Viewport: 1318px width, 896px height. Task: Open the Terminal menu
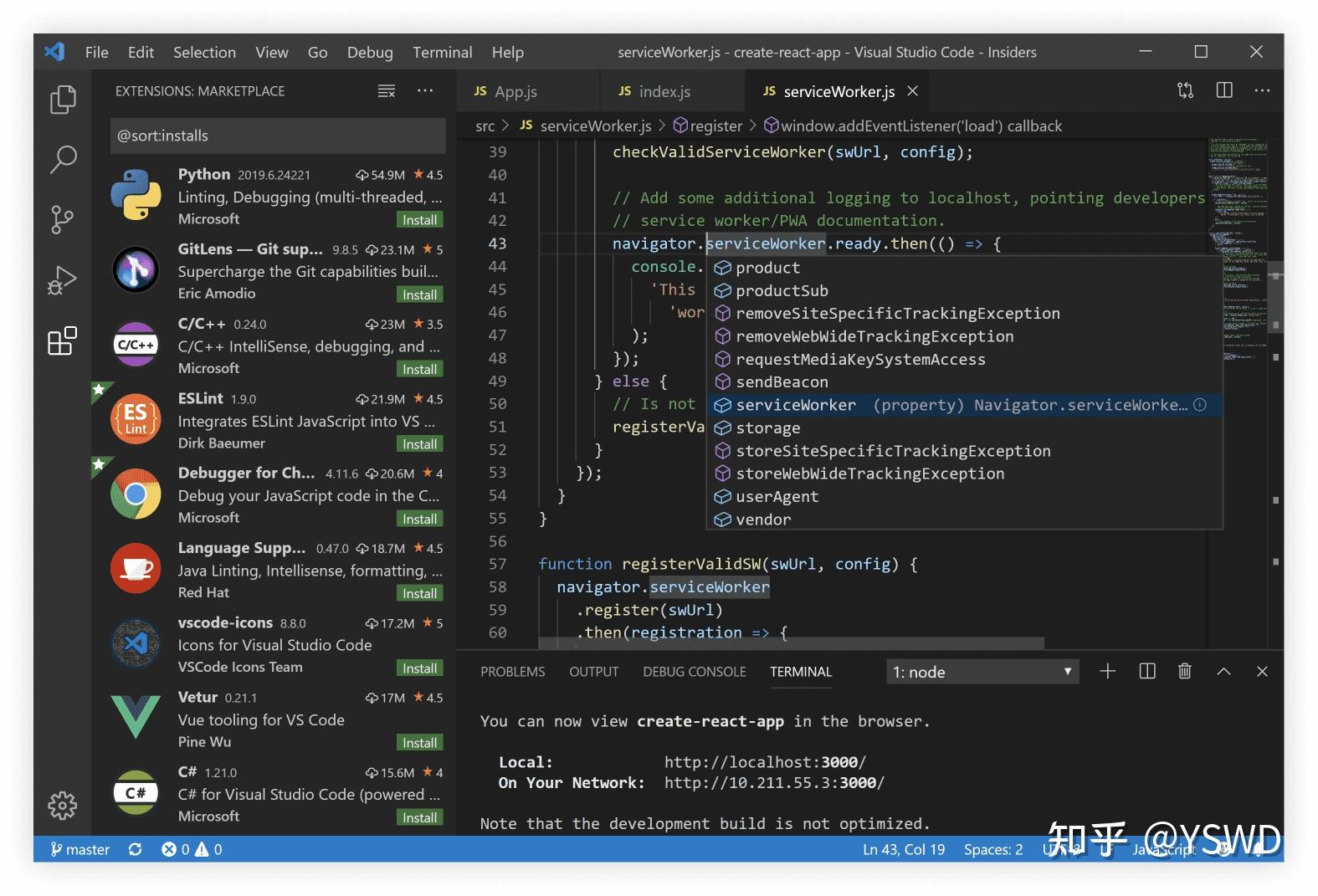(442, 52)
